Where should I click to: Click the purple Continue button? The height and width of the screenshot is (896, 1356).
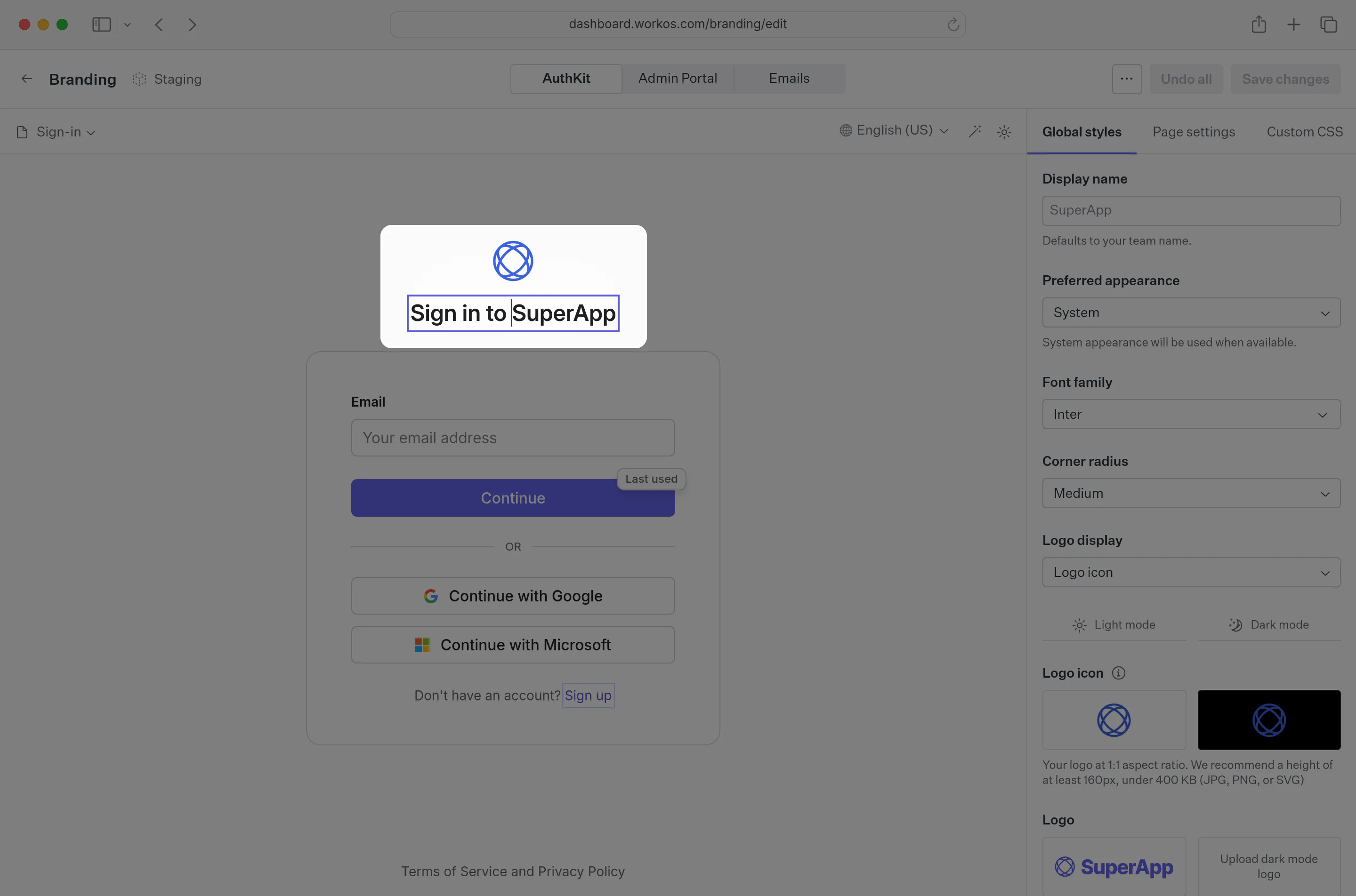click(x=513, y=498)
